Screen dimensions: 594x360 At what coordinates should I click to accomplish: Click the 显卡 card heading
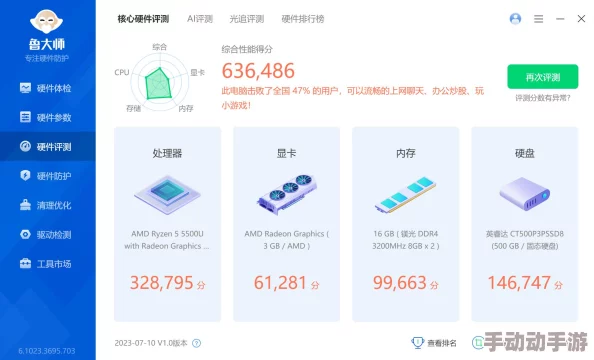click(286, 153)
